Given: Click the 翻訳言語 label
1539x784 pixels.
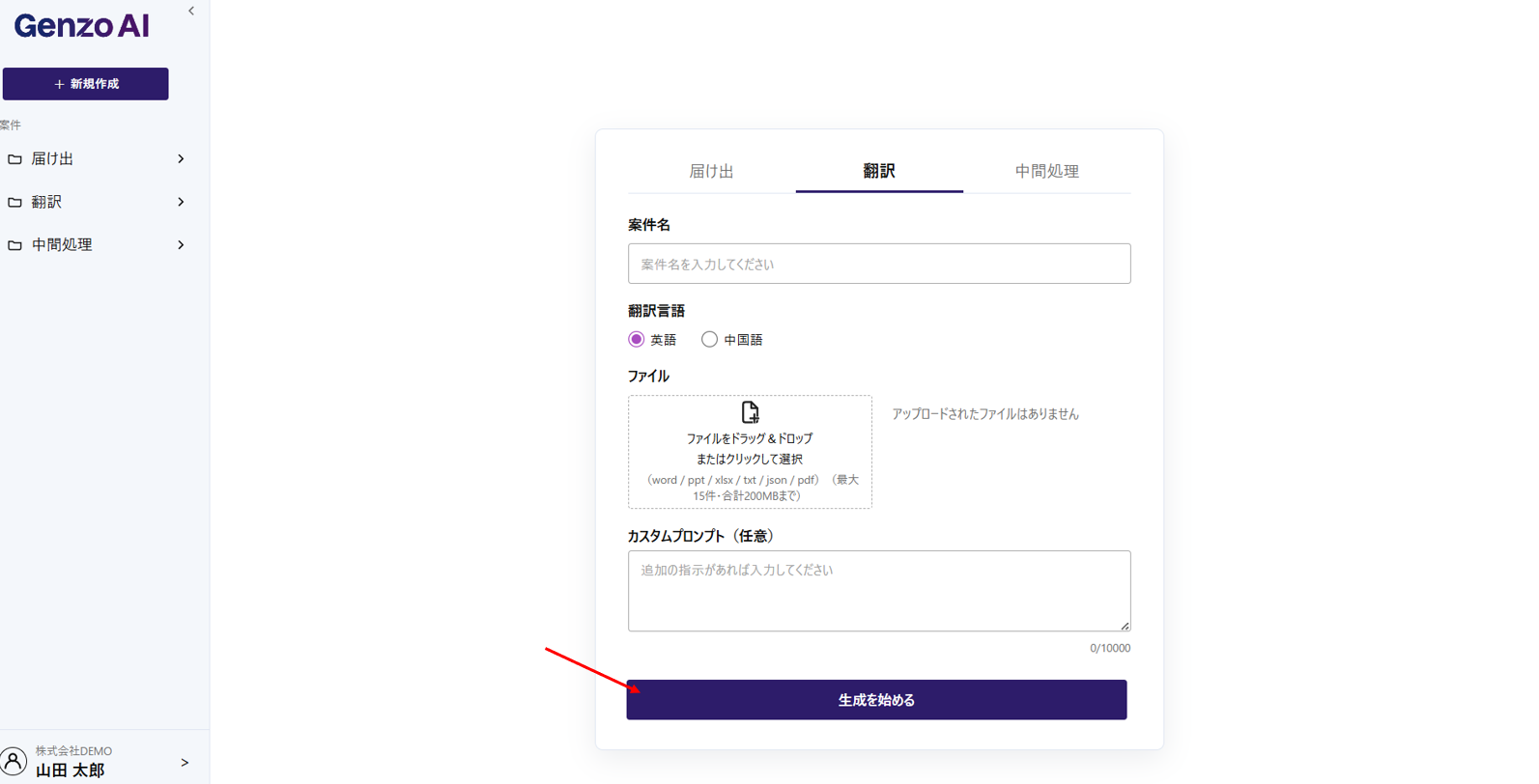Looking at the screenshot, I should tap(656, 311).
